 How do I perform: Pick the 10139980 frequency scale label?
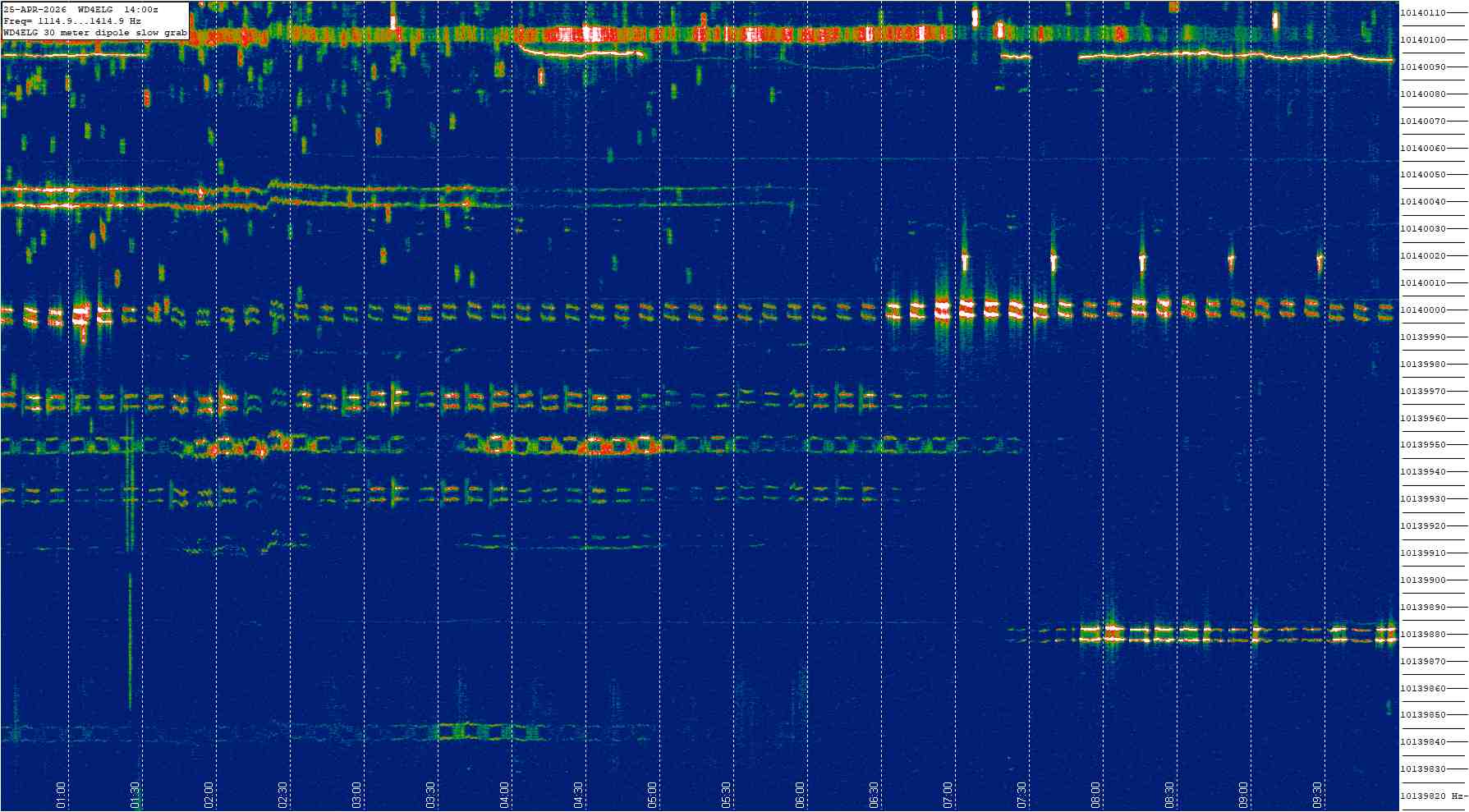[x=1423, y=365]
